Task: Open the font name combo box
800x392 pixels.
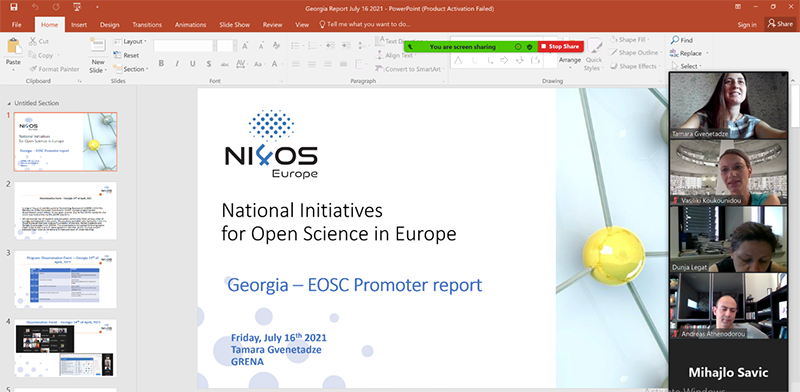Action: [x=184, y=46]
